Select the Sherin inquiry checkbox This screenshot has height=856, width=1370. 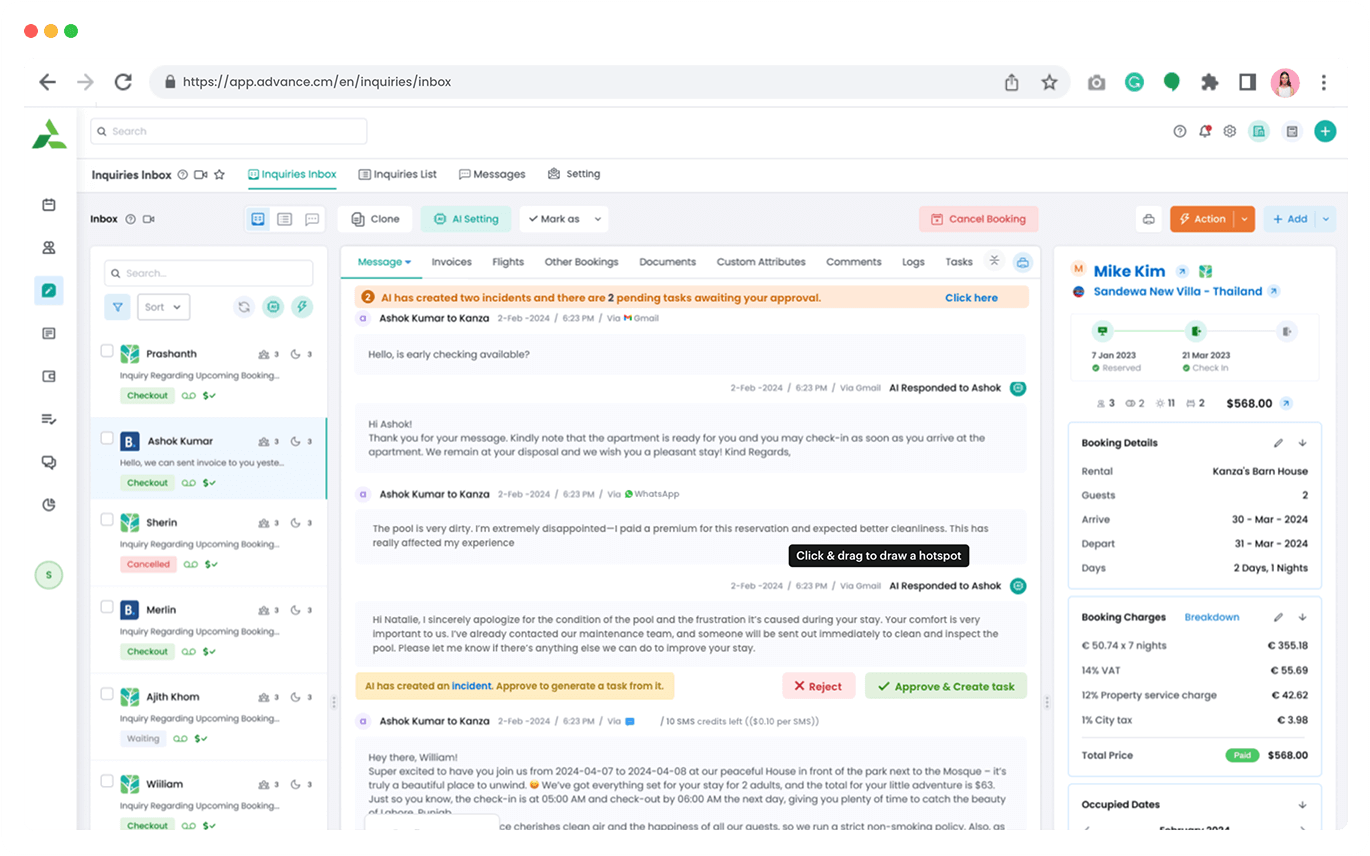point(107,520)
